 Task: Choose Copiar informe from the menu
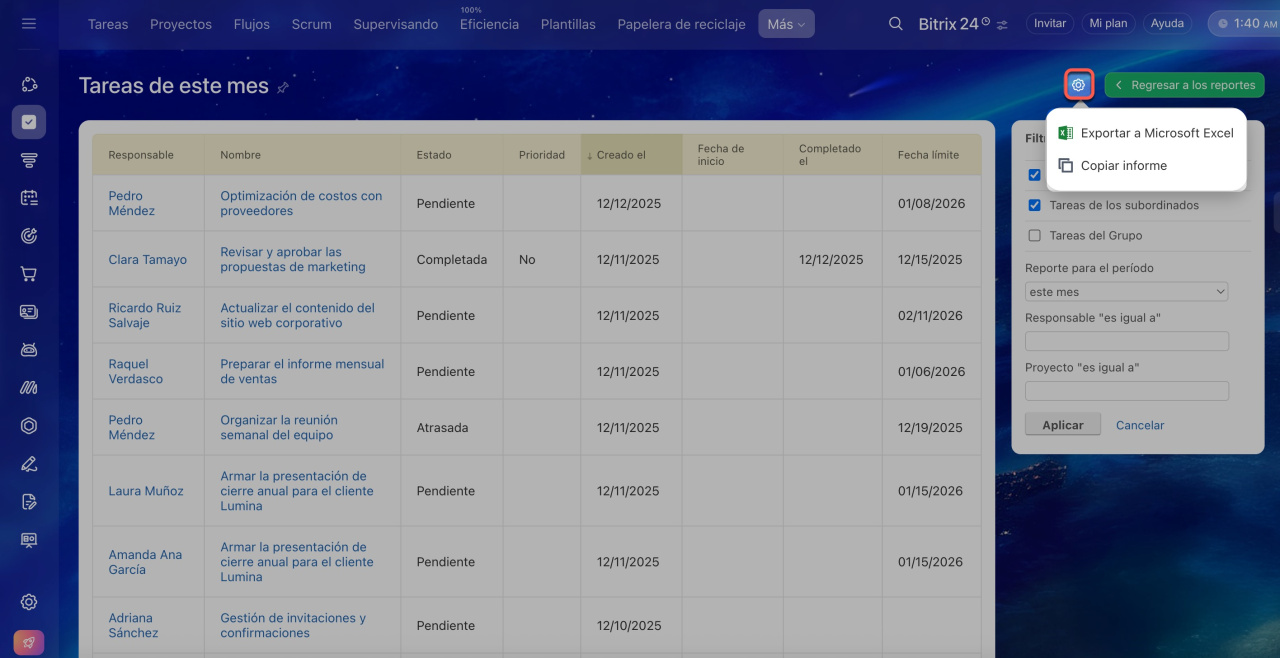1123,166
